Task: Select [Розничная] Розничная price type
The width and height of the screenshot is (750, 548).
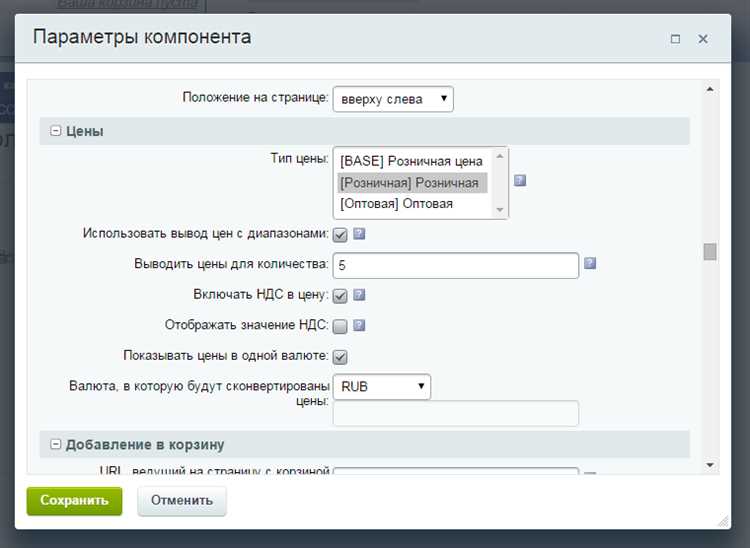Action: pos(412,183)
